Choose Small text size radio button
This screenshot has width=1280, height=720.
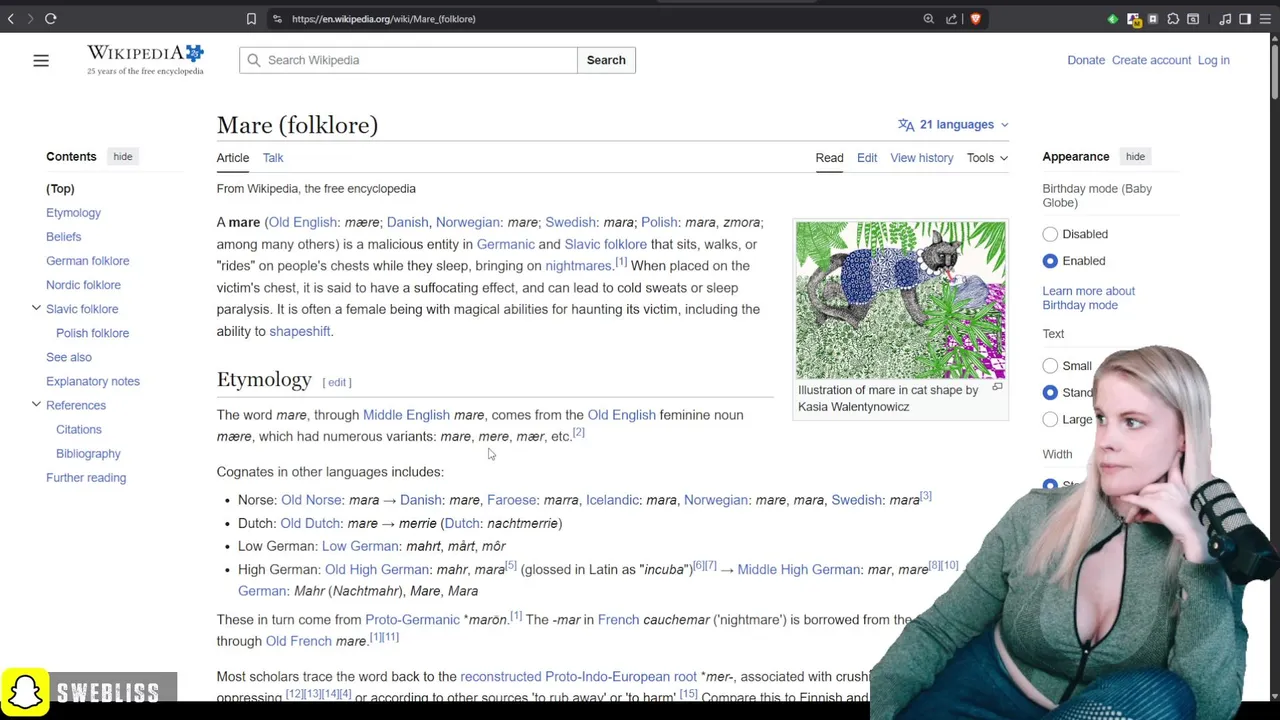point(1050,366)
